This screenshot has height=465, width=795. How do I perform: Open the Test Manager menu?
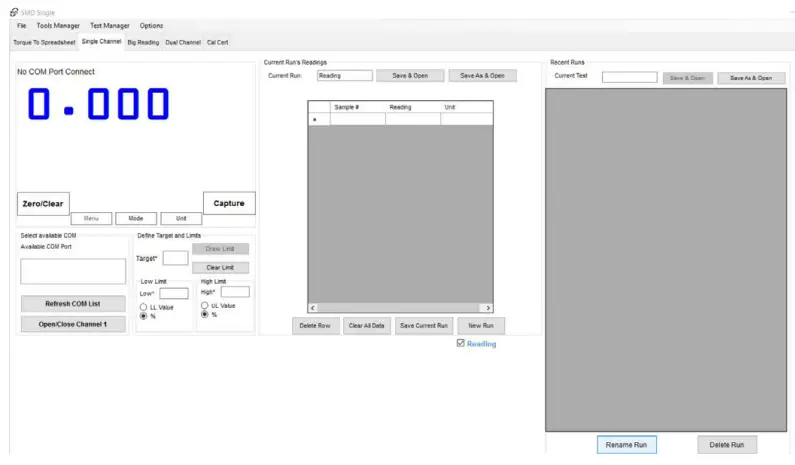pos(110,25)
